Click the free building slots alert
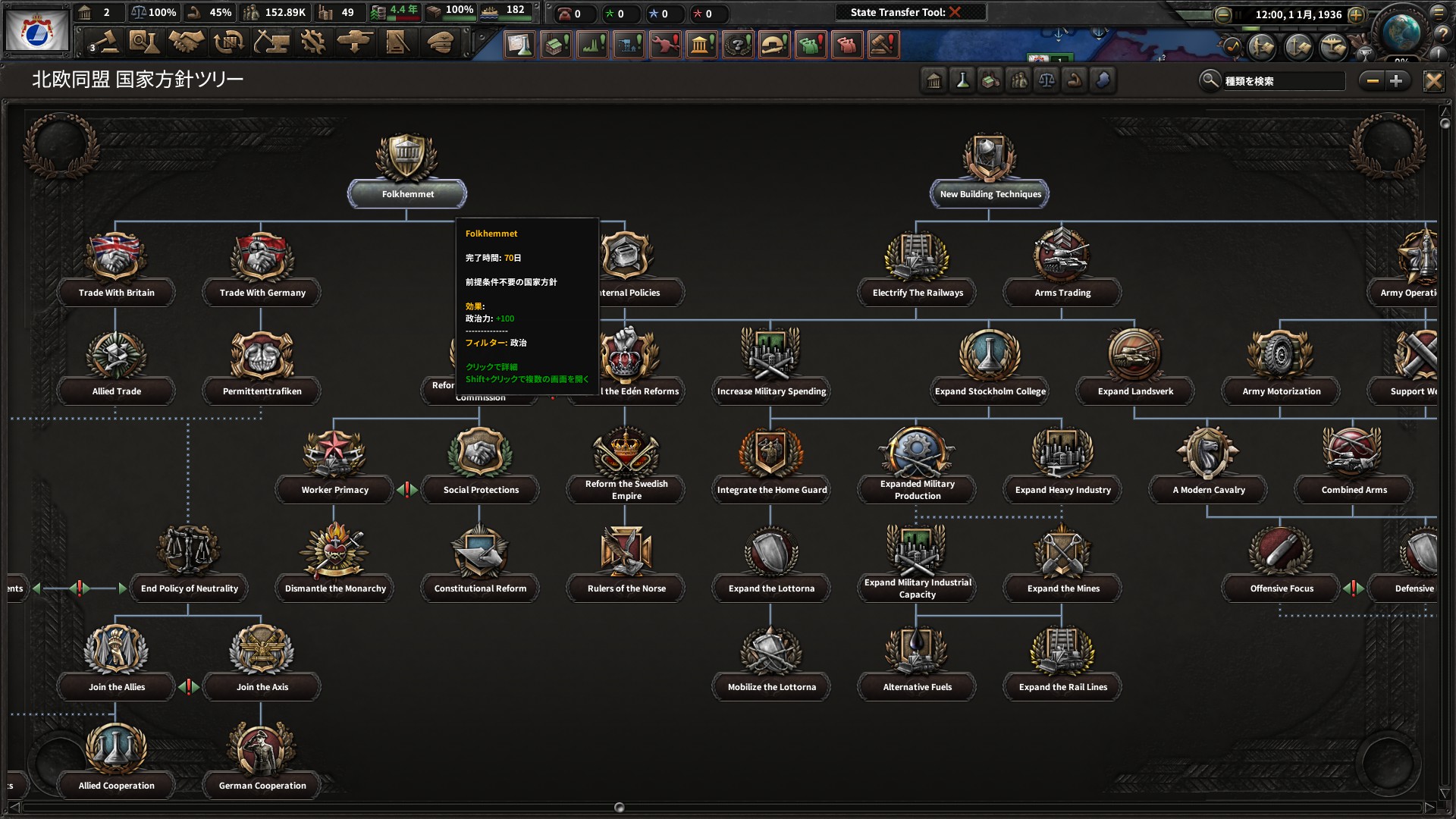1456x819 pixels. click(629, 45)
